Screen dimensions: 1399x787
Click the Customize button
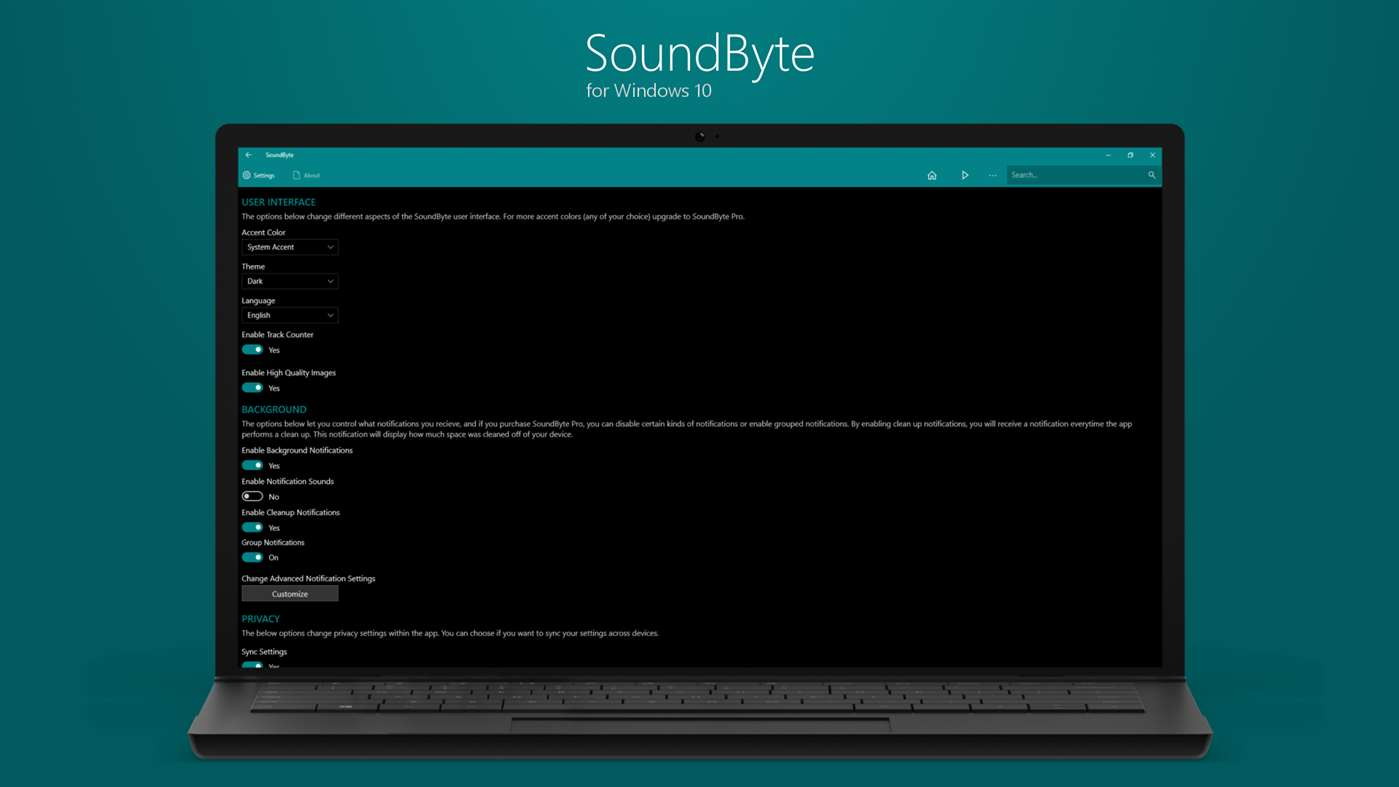pyautogui.click(x=290, y=594)
